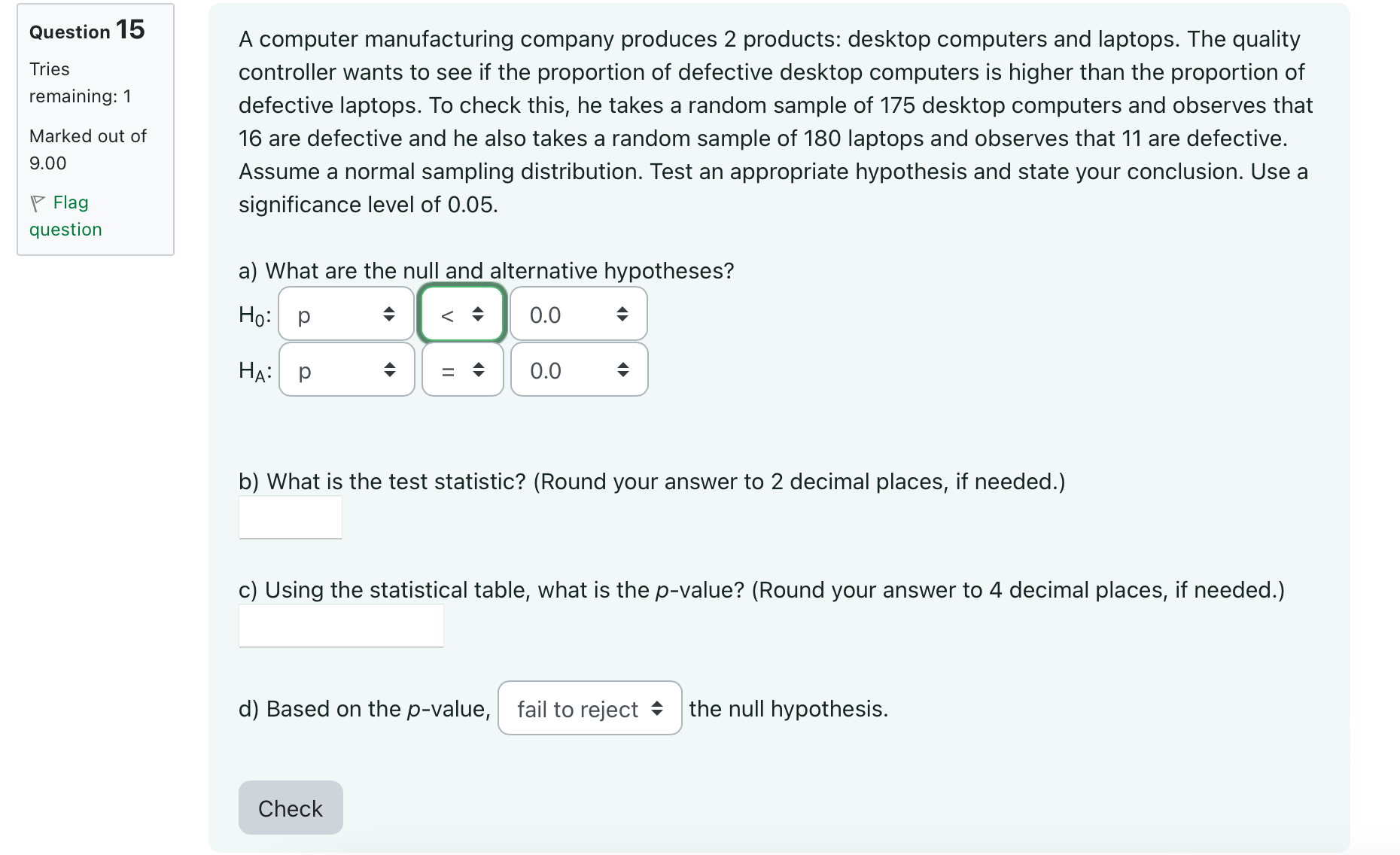The width and height of the screenshot is (1400, 855).
Task: Open the Hₐ value dropdown showing 0.0
Action: pyautogui.click(x=579, y=370)
